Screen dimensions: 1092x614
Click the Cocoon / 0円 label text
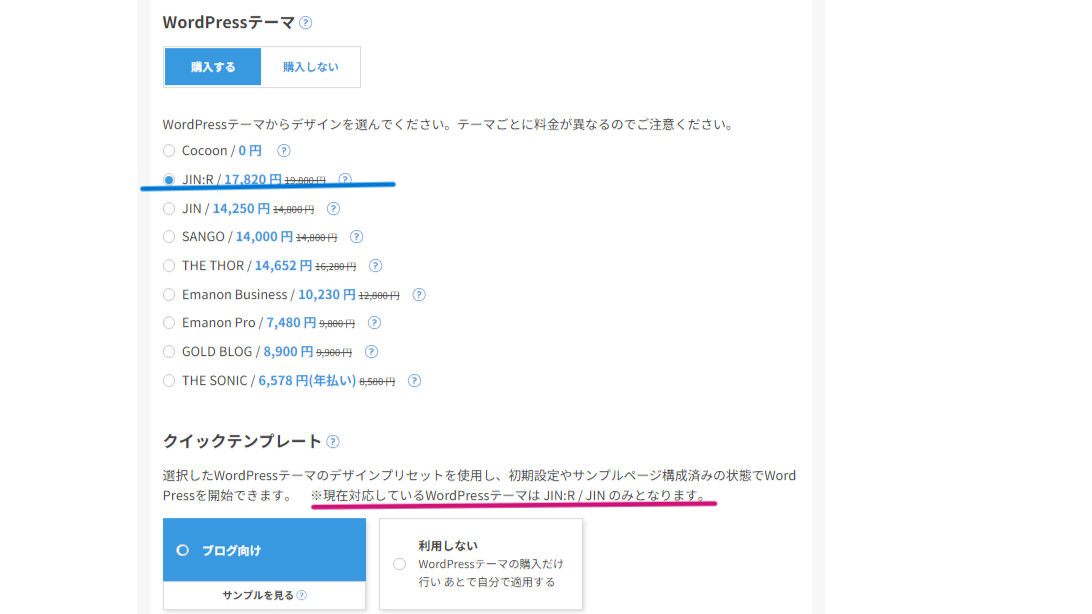point(221,150)
